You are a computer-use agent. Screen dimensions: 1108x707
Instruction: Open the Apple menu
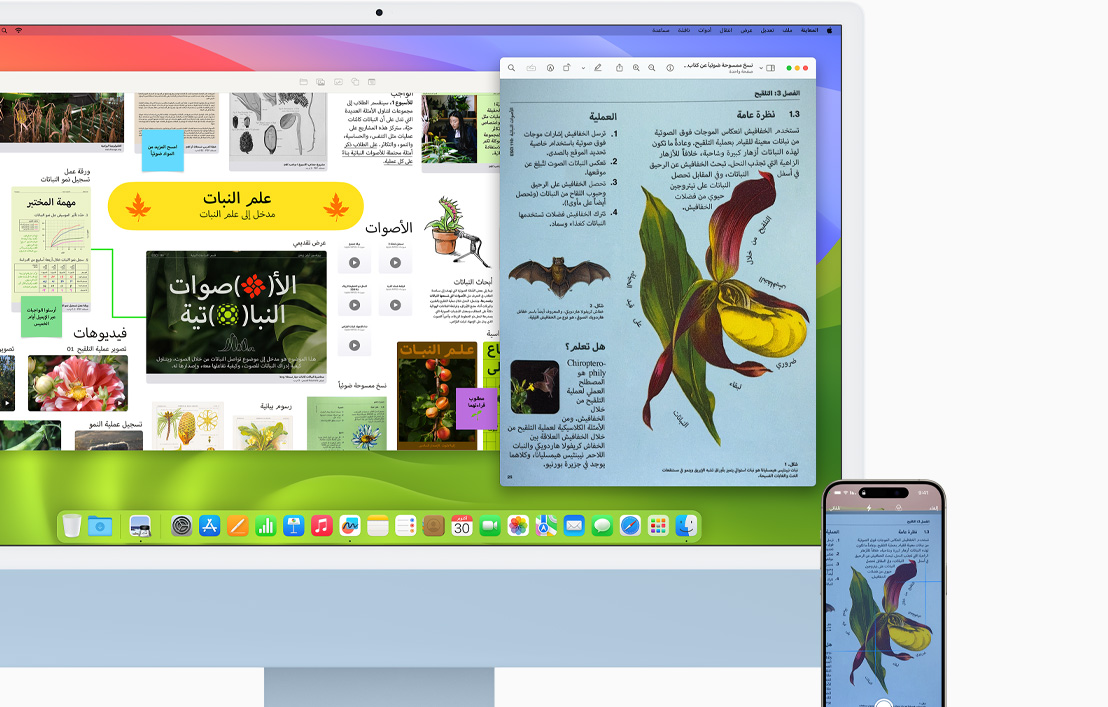tap(830, 30)
